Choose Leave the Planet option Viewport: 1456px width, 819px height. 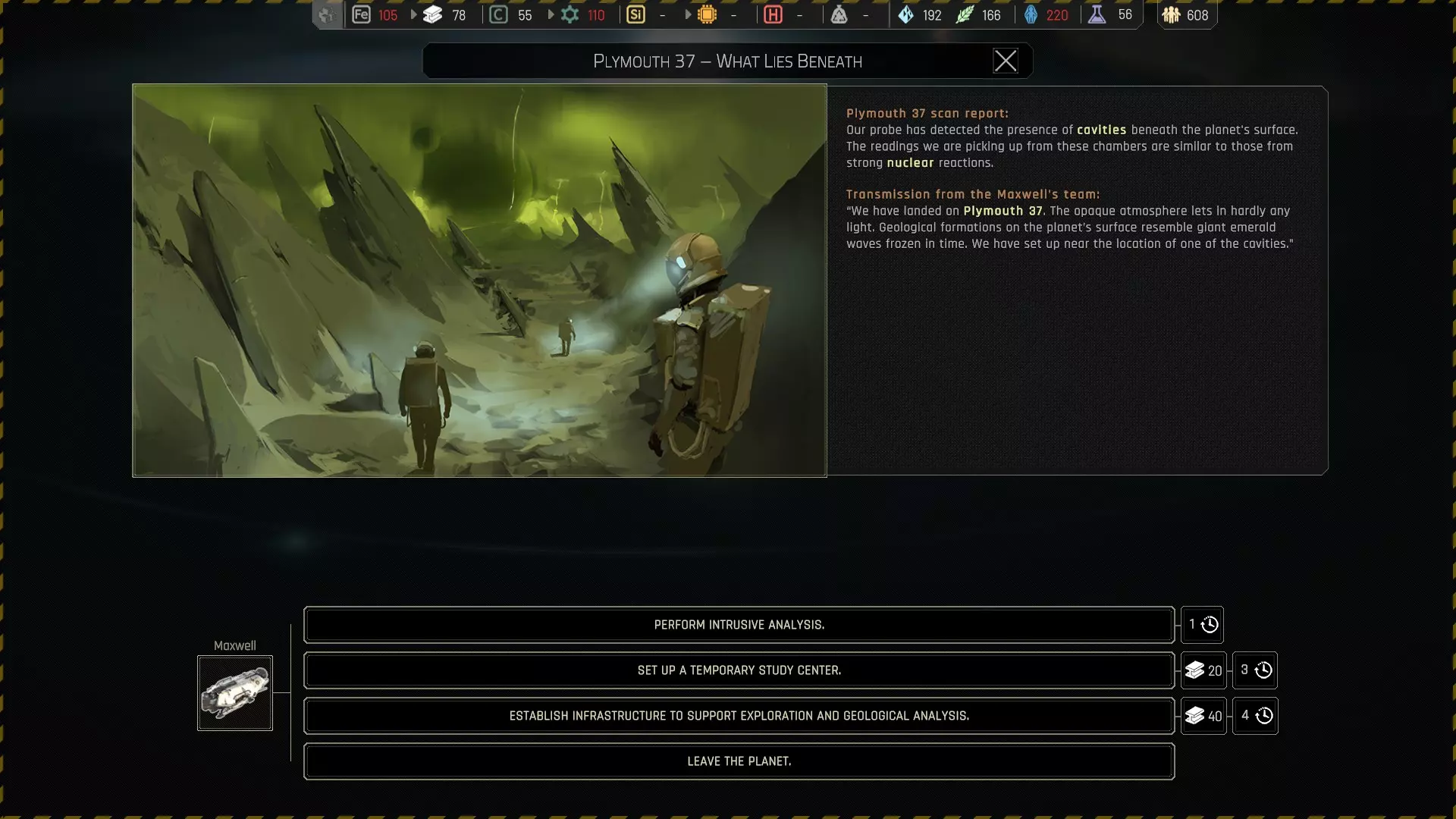pos(739,761)
